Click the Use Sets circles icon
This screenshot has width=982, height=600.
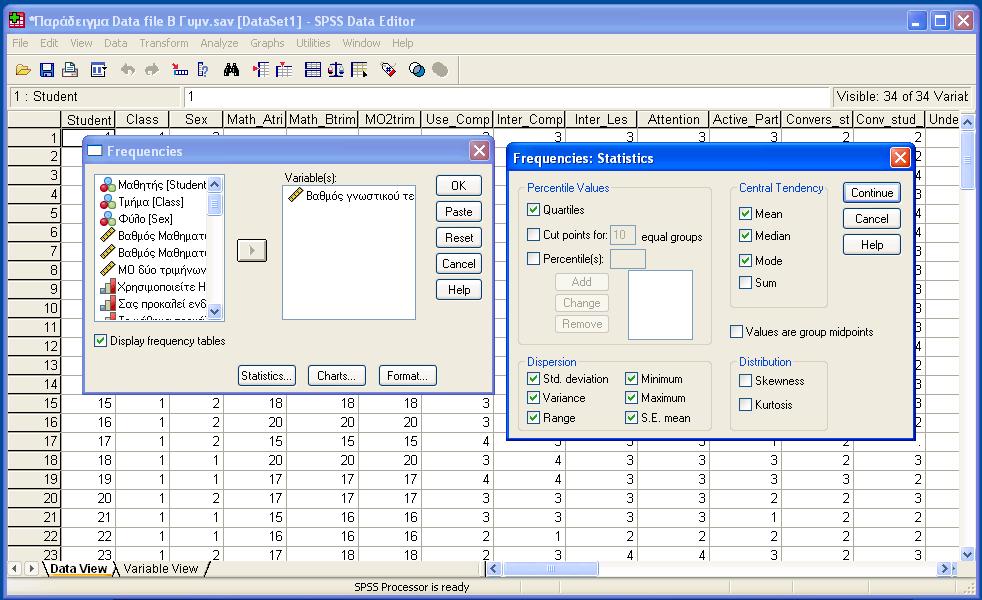[416, 70]
